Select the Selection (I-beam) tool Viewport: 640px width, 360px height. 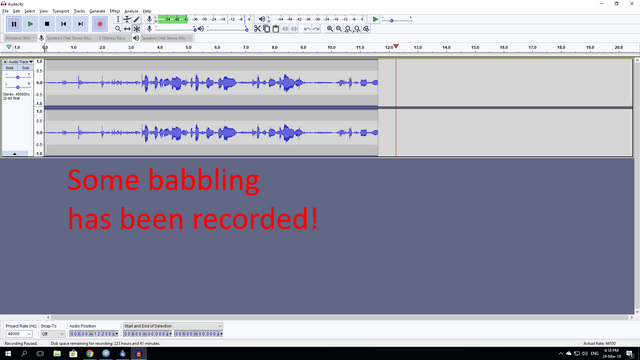[x=118, y=19]
